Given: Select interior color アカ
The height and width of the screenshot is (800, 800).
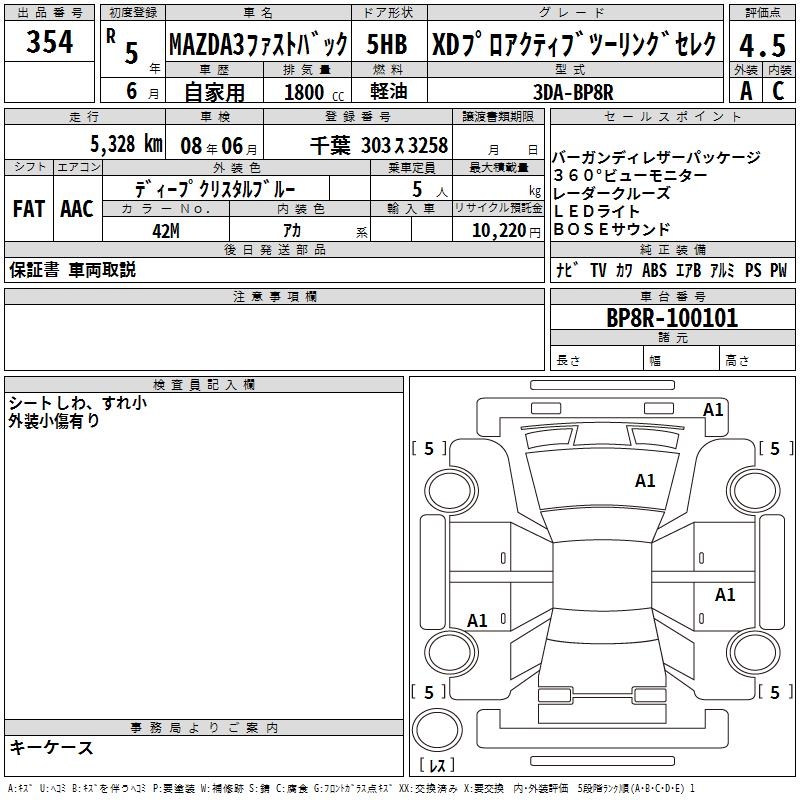Looking at the screenshot, I should click(292, 231).
